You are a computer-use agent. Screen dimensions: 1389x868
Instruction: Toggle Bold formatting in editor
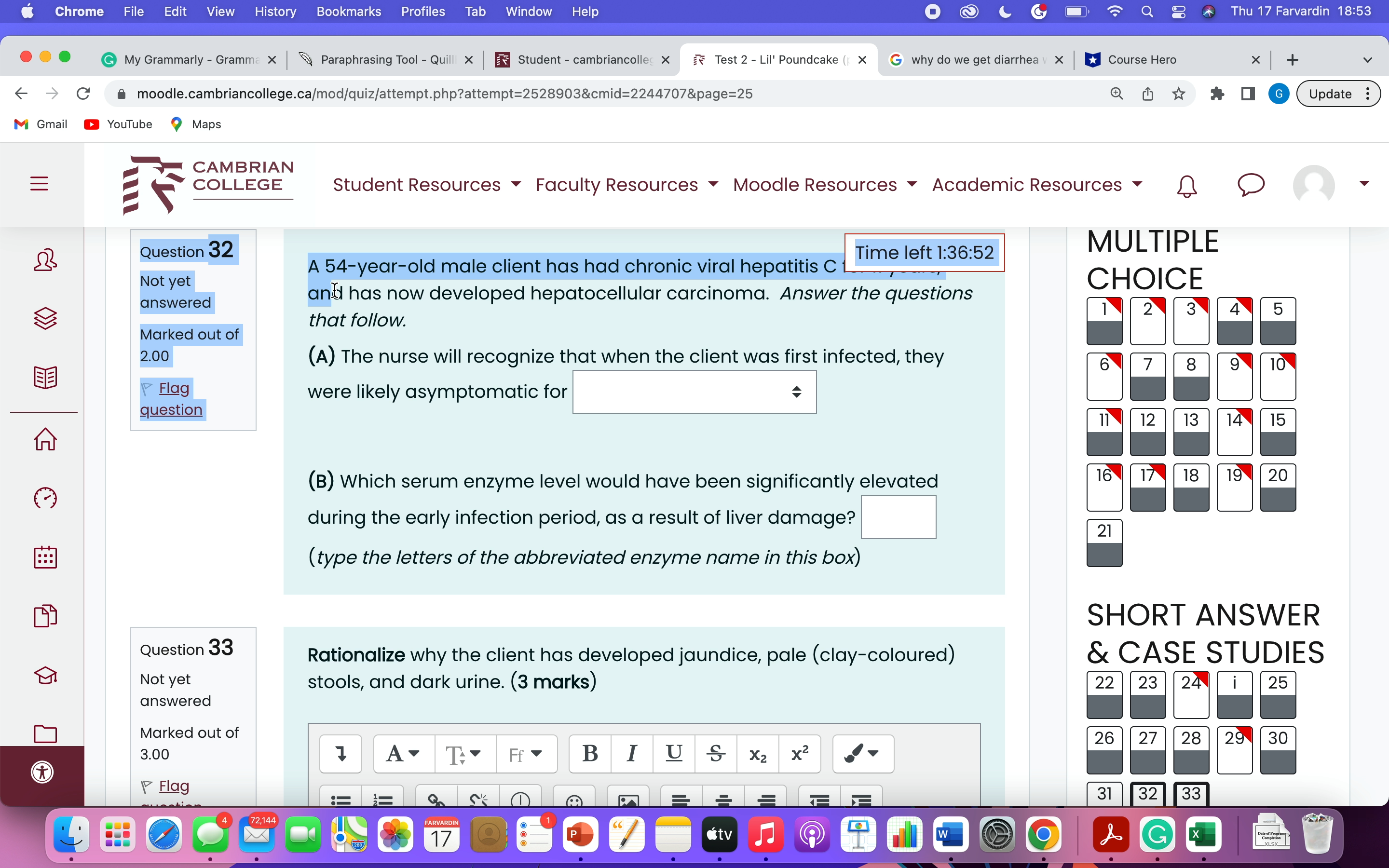589,753
